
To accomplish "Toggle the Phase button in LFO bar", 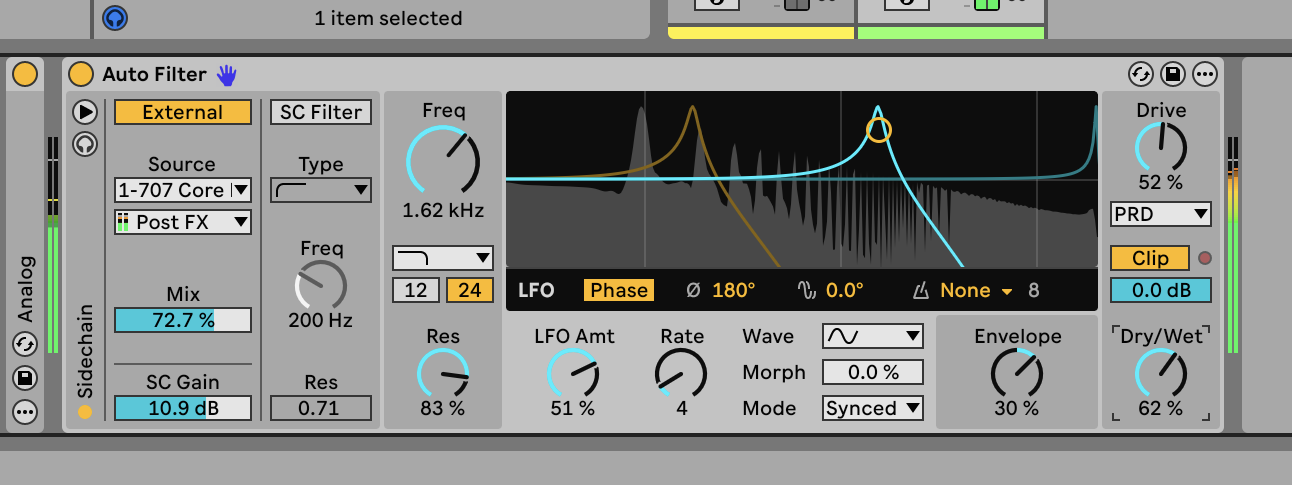I will pyautogui.click(x=619, y=290).
